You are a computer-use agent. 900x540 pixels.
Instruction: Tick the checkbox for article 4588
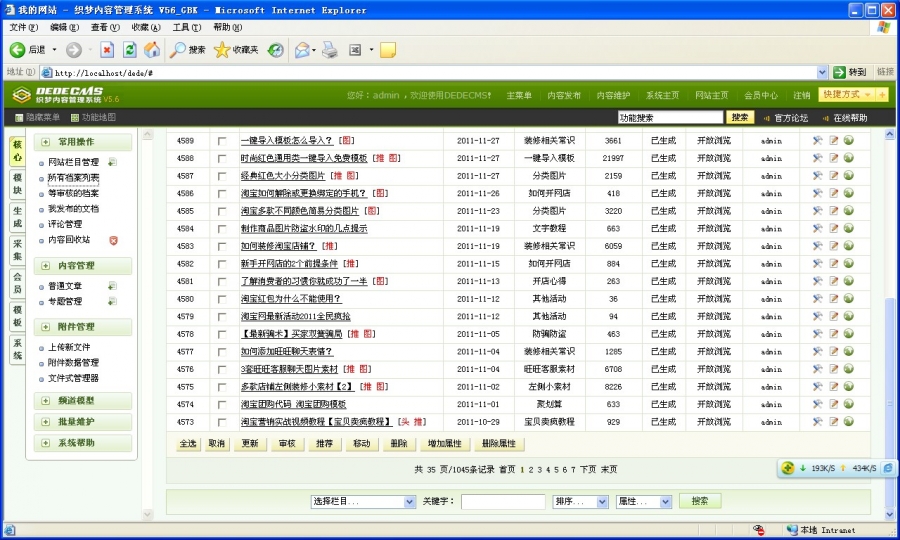pos(222,158)
